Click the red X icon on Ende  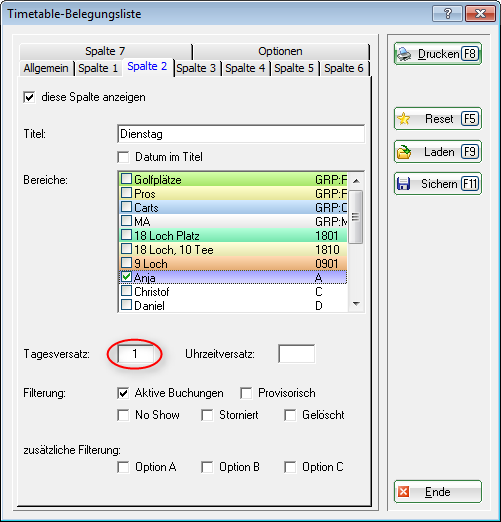(404, 492)
